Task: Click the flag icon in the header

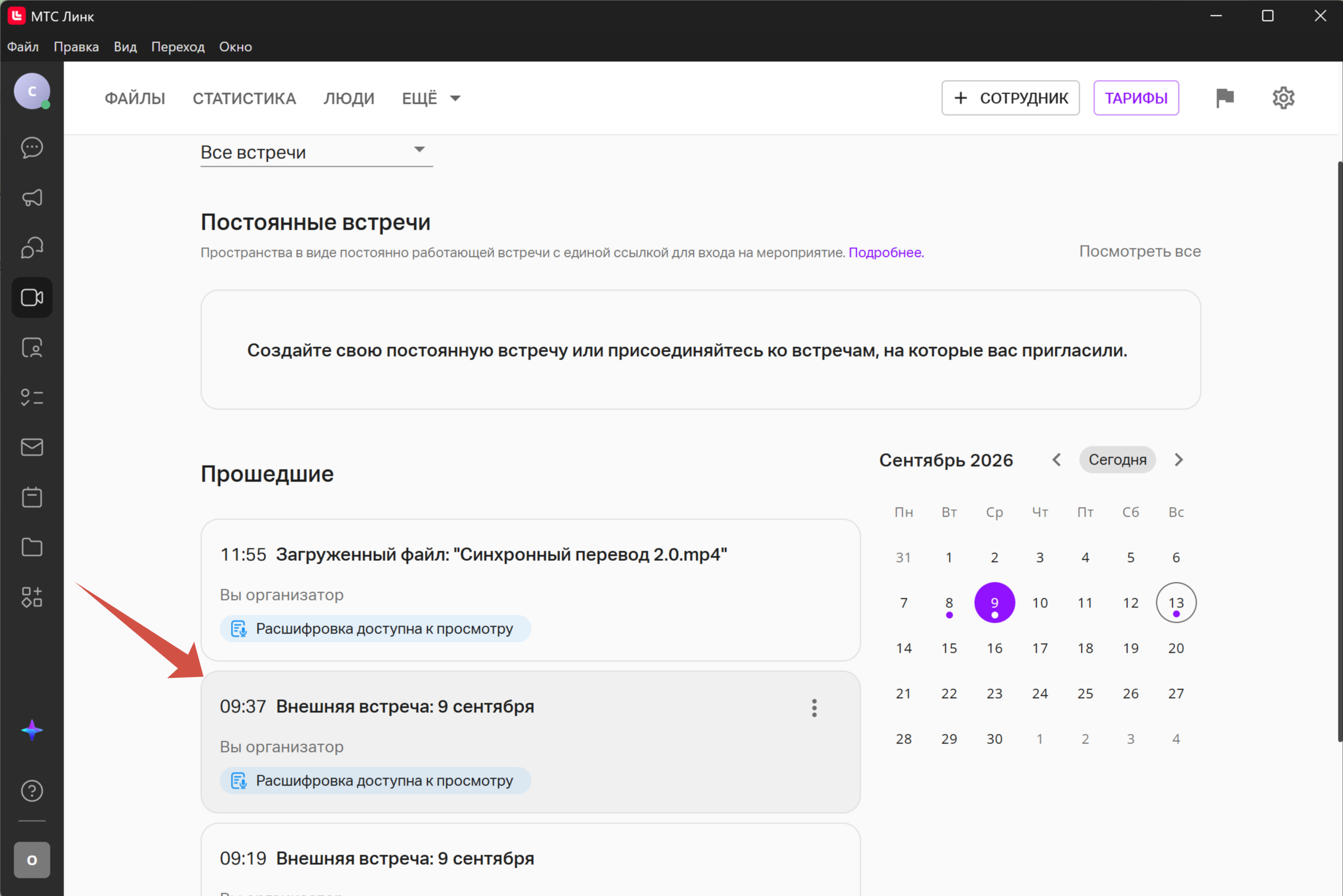Action: pos(1224,98)
